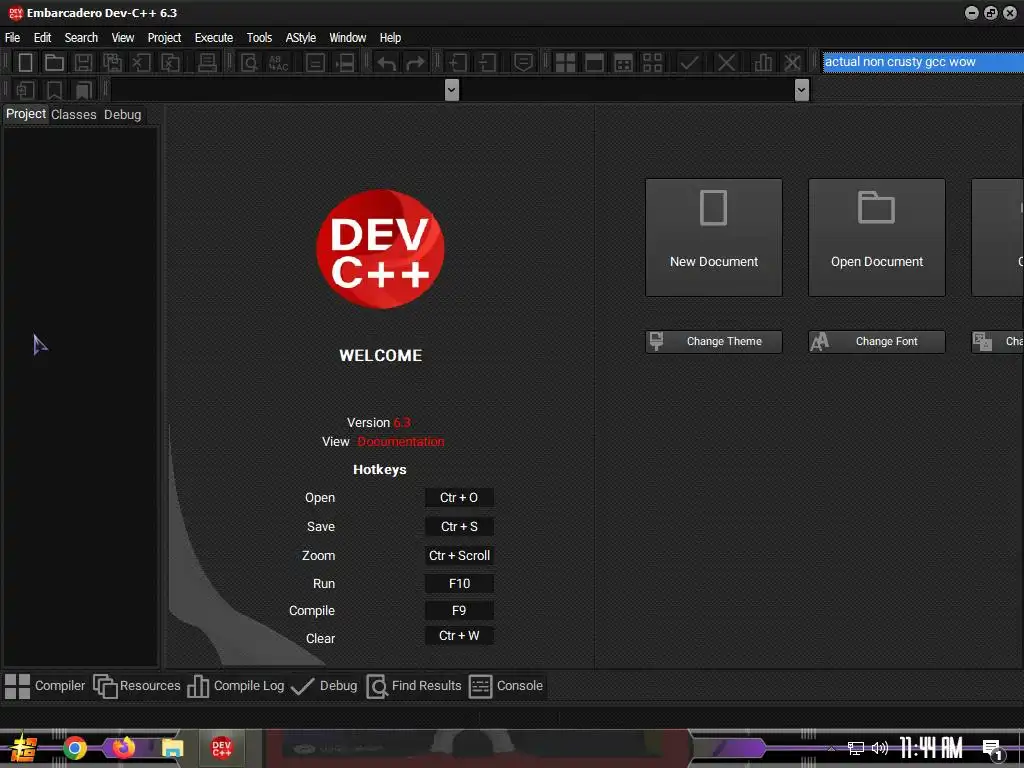This screenshot has width=1024, height=768.
Task: Click the Delete profiling crossed-chart icon
Action: [x=792, y=63]
